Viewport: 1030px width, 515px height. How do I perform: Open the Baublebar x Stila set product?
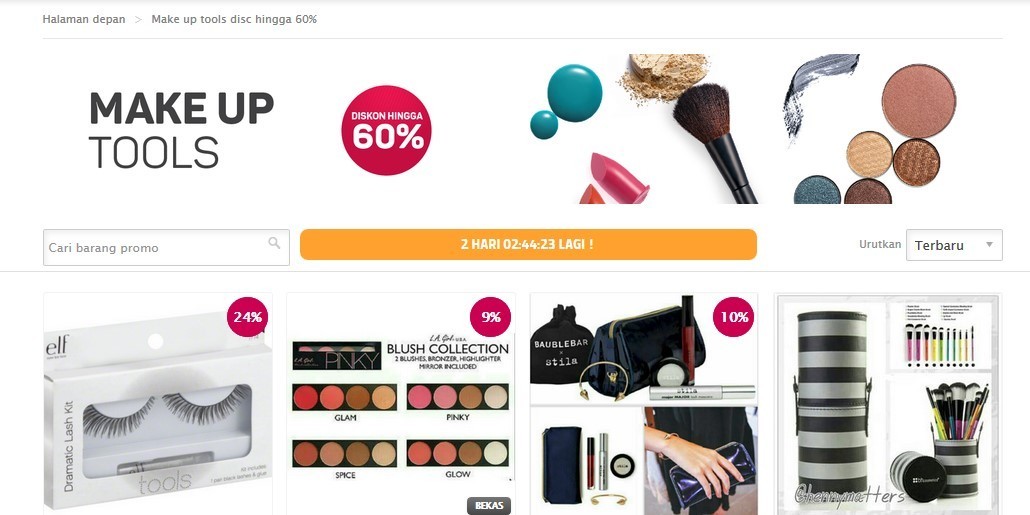point(644,404)
